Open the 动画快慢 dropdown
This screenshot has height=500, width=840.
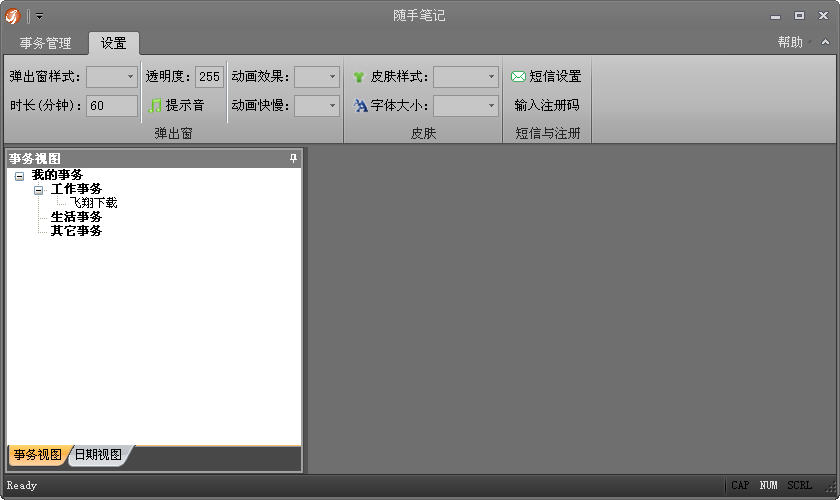[x=317, y=106]
